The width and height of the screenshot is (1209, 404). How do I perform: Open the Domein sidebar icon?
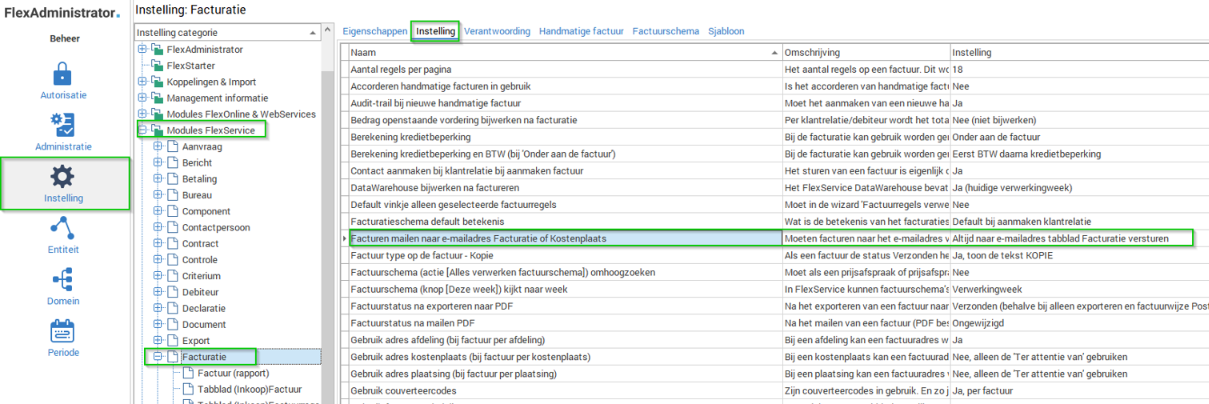tap(62, 279)
